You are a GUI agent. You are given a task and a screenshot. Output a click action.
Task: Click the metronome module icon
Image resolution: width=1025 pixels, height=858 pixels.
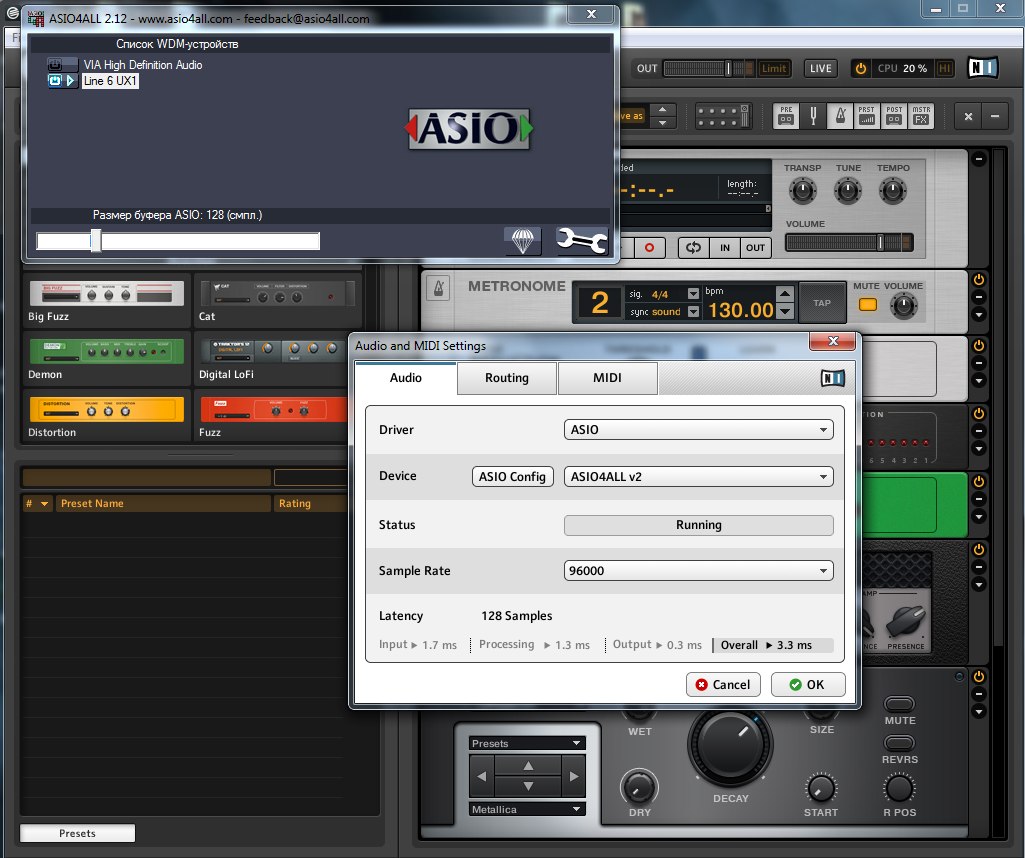pos(439,288)
